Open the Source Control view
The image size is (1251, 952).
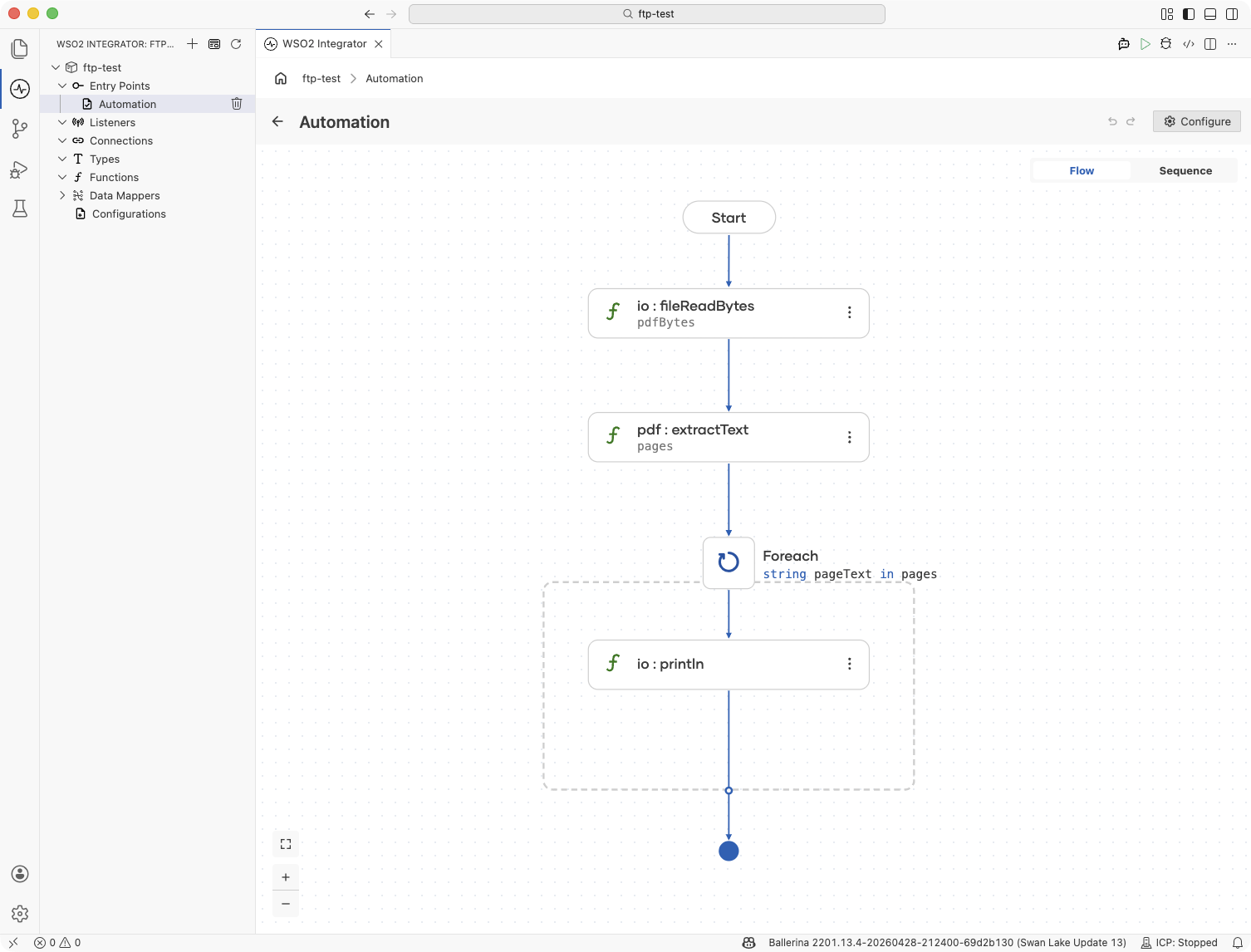tap(20, 129)
